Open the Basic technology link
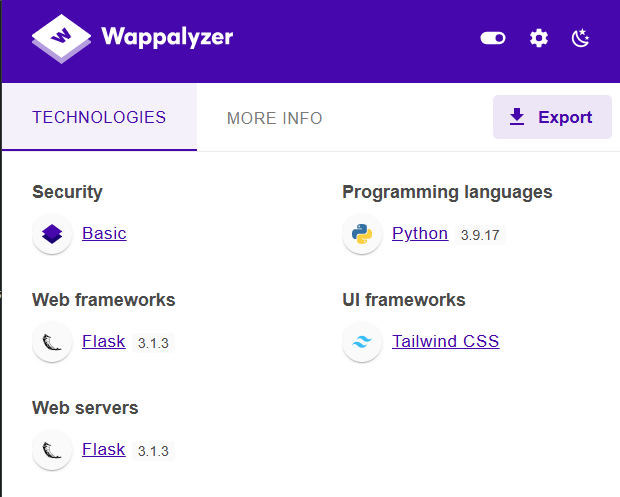 point(104,233)
